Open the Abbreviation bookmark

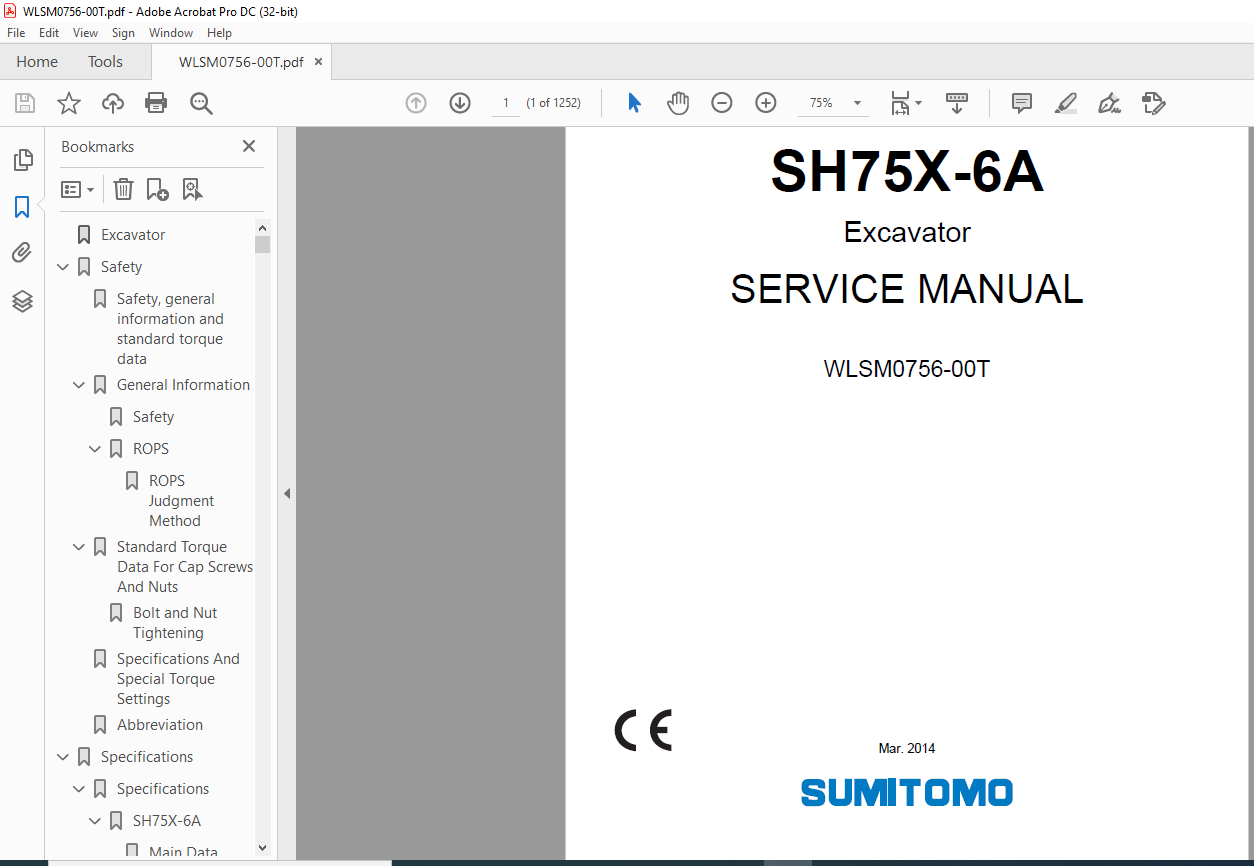tap(160, 725)
